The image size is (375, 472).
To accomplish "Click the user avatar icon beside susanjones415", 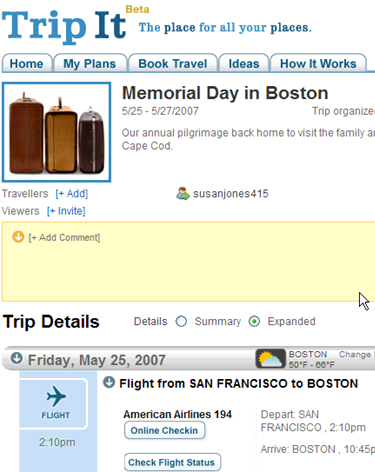I will point(183,194).
